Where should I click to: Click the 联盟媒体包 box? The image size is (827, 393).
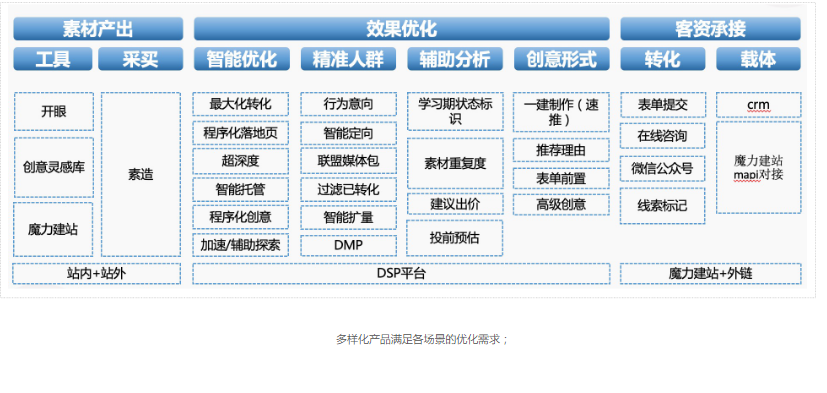pyautogui.click(x=349, y=160)
